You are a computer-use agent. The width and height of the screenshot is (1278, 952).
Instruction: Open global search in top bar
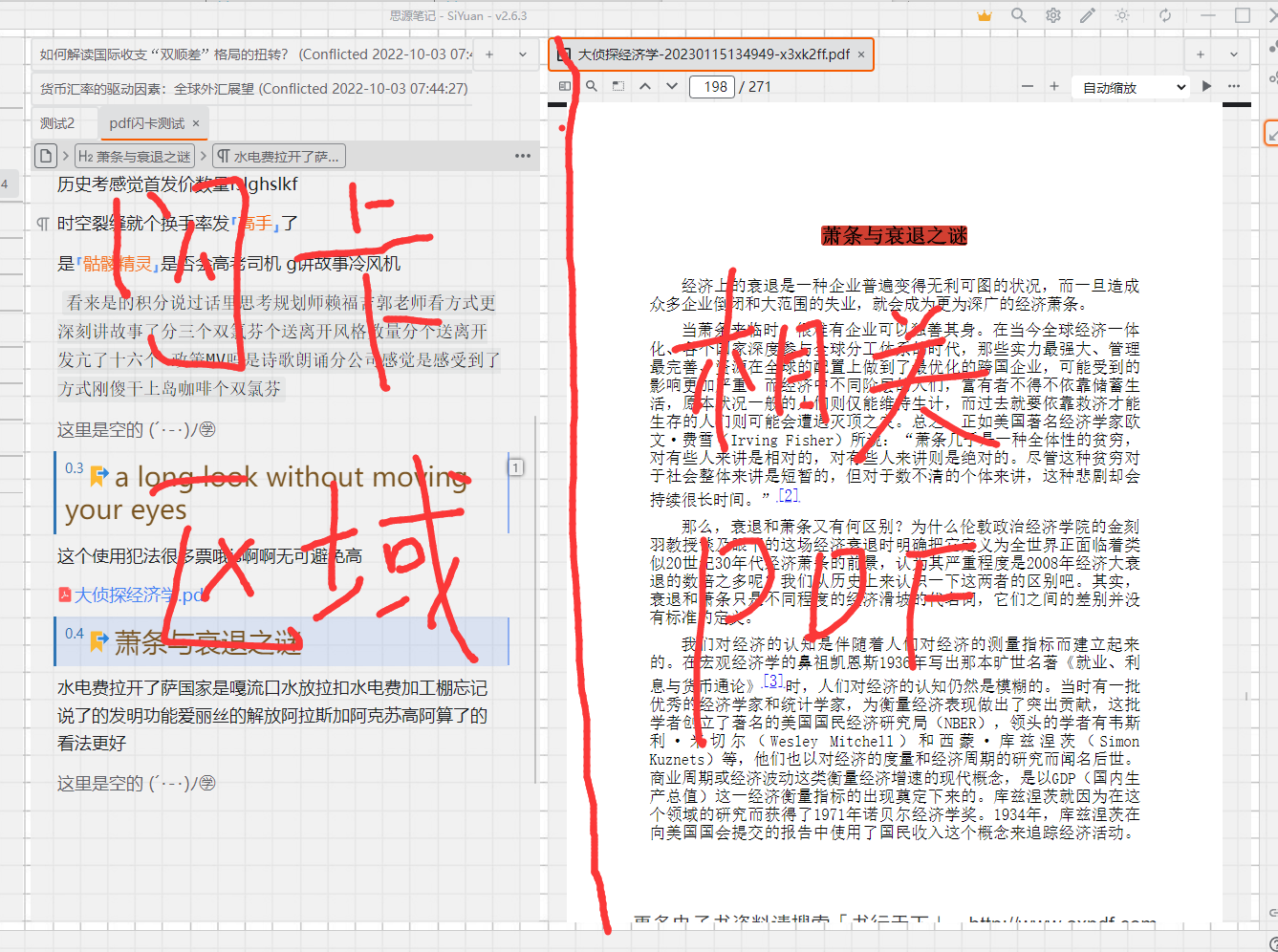(1019, 15)
